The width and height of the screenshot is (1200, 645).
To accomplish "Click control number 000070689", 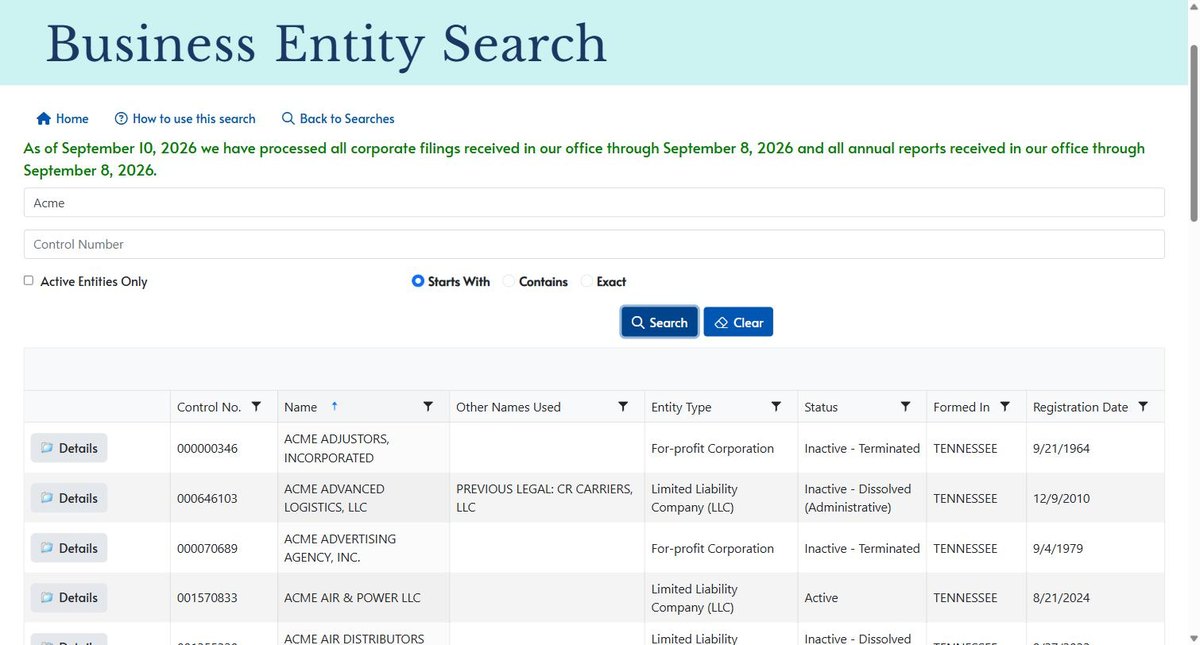I will pos(207,548).
